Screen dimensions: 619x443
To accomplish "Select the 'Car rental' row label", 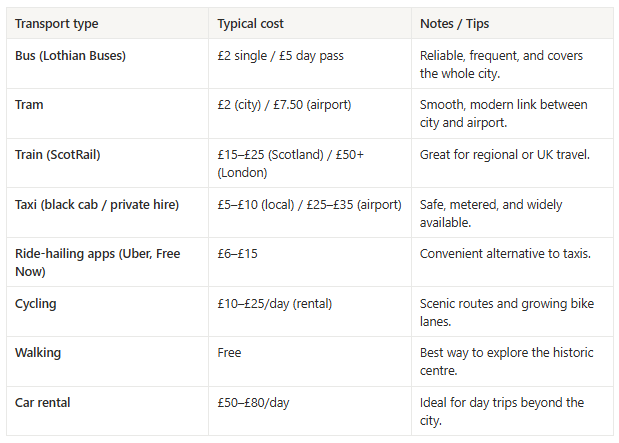I will [43, 402].
